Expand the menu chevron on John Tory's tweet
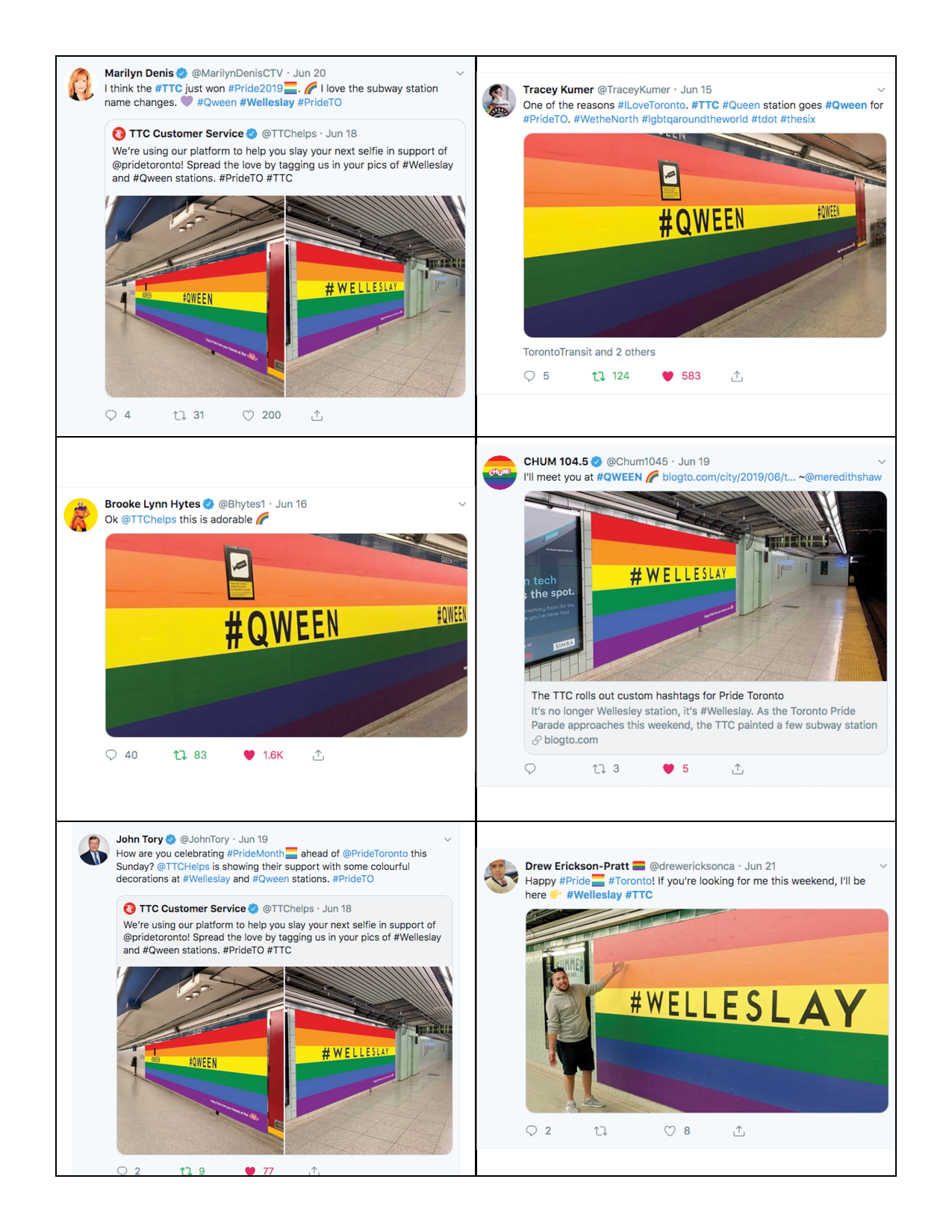This screenshot has width=952, height=1232. [x=447, y=839]
